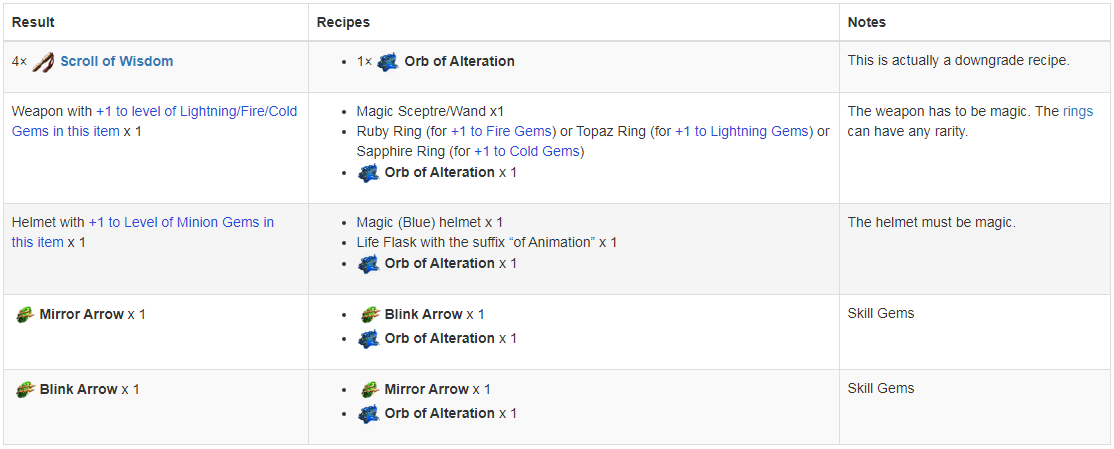Click Orb of Alteration icon in Scroll of Wisdom recipe
Screen dimensions: 1114x449
pyautogui.click(x=388, y=62)
